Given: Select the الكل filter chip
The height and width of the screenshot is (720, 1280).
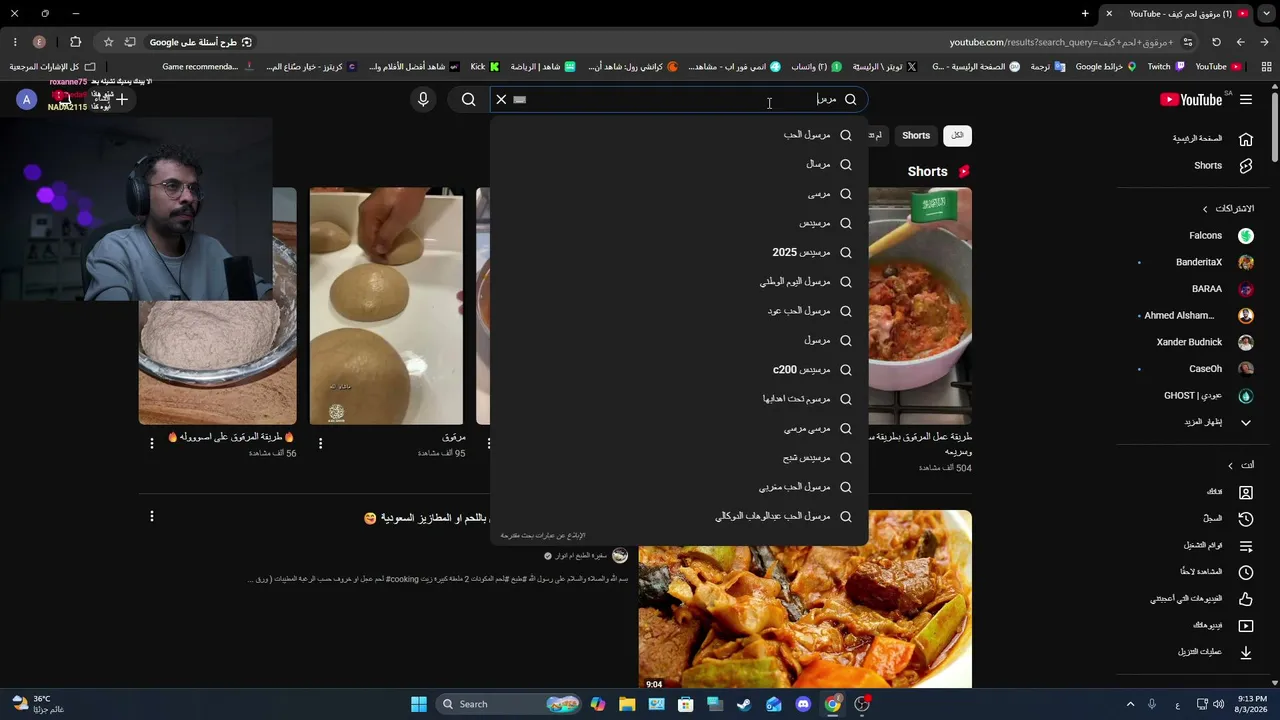Looking at the screenshot, I should point(957,135).
